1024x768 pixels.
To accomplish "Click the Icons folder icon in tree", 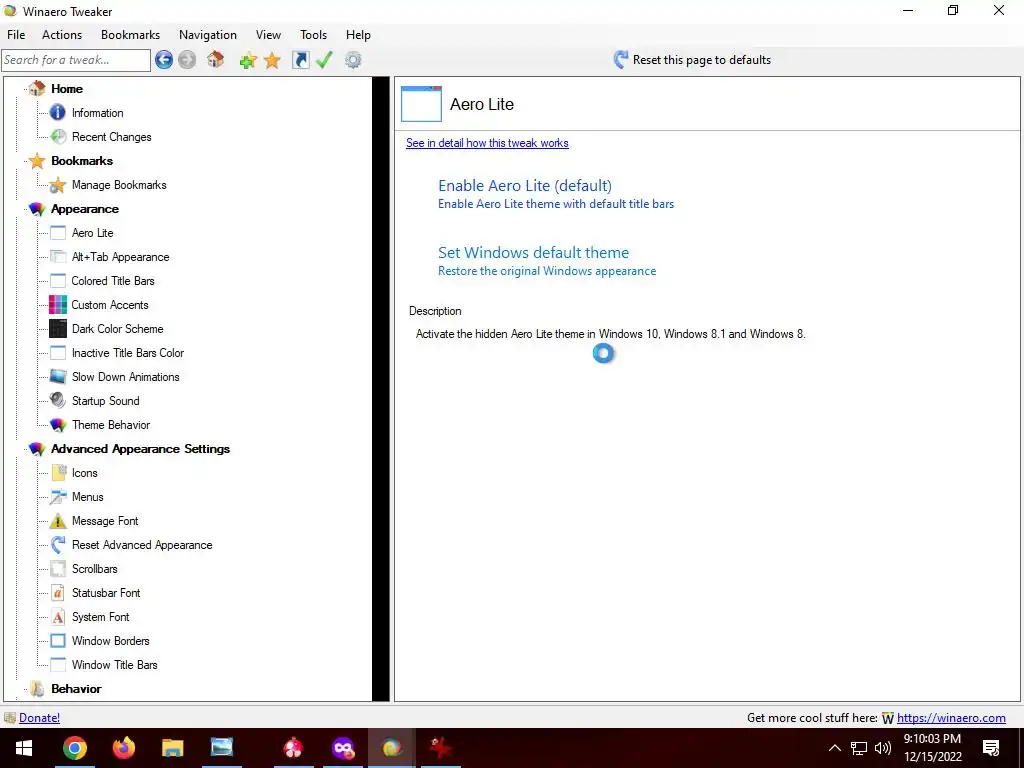I will 58,473.
